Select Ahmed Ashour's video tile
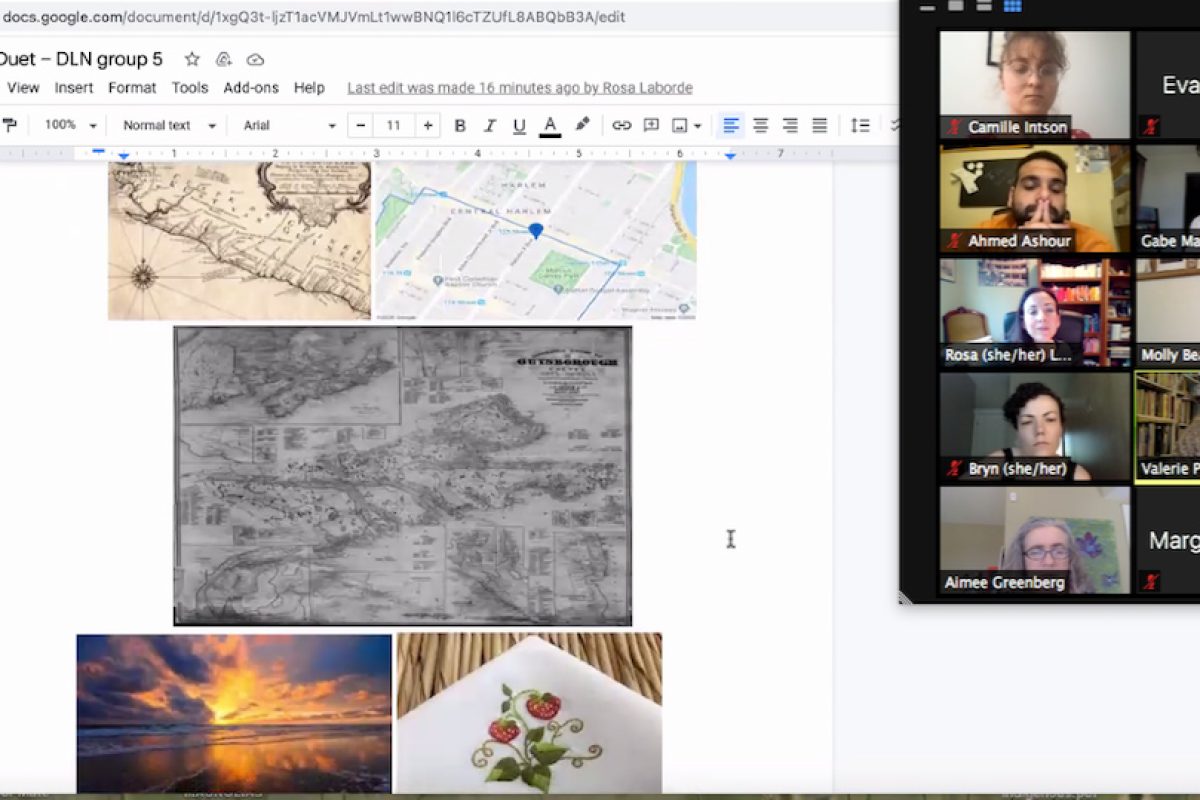The height and width of the screenshot is (800, 1200). (1035, 198)
